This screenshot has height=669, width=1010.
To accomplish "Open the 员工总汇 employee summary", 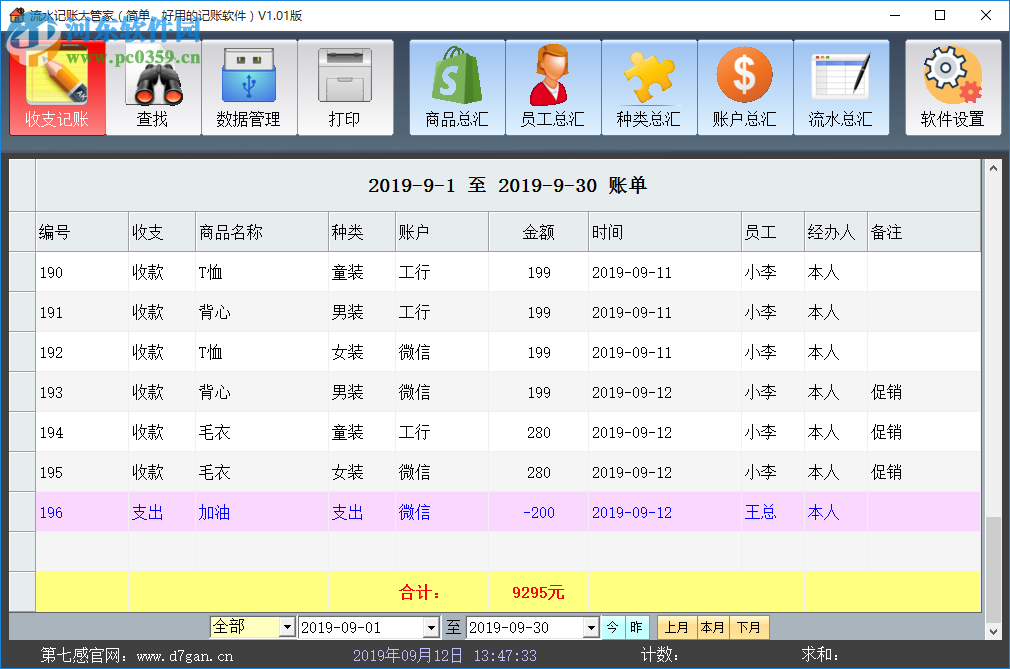I will tap(552, 87).
